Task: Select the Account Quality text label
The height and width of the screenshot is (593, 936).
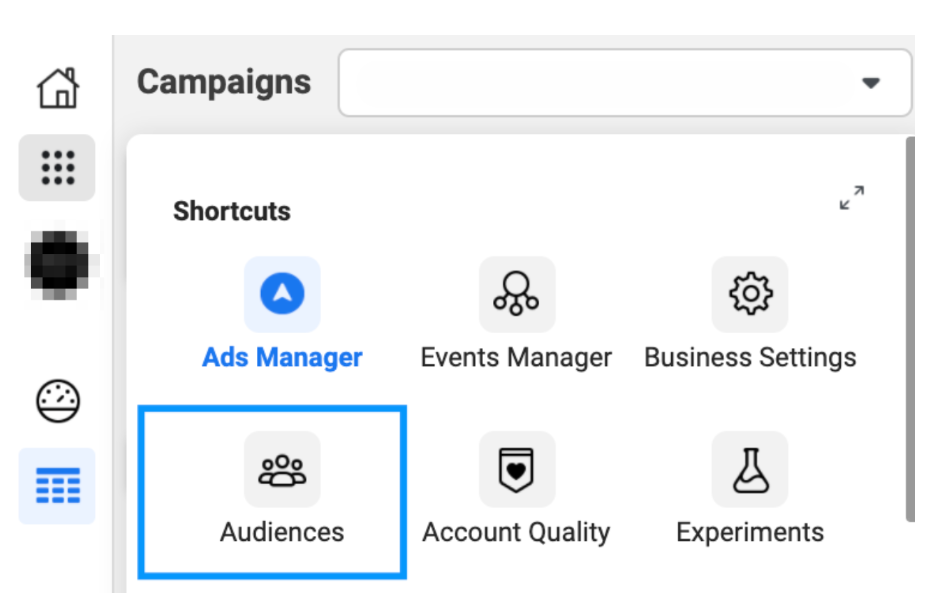Action: (516, 532)
